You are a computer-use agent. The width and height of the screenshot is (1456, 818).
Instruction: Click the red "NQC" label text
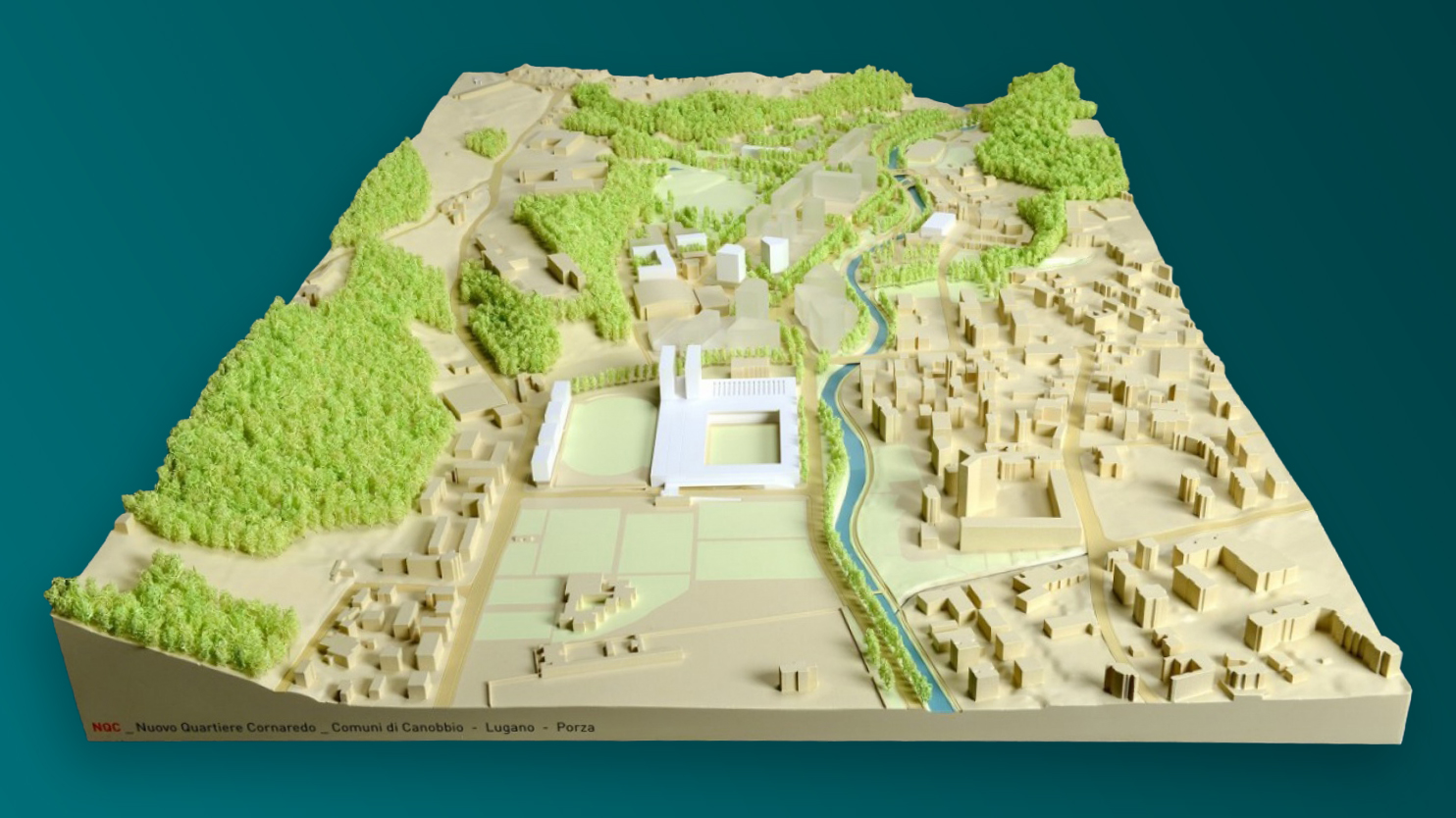[105, 728]
